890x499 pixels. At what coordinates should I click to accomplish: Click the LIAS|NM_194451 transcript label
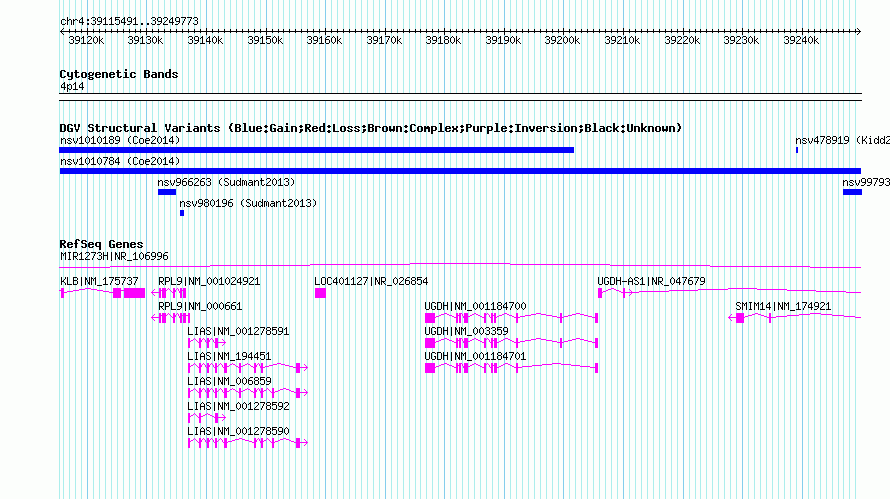click(x=229, y=357)
